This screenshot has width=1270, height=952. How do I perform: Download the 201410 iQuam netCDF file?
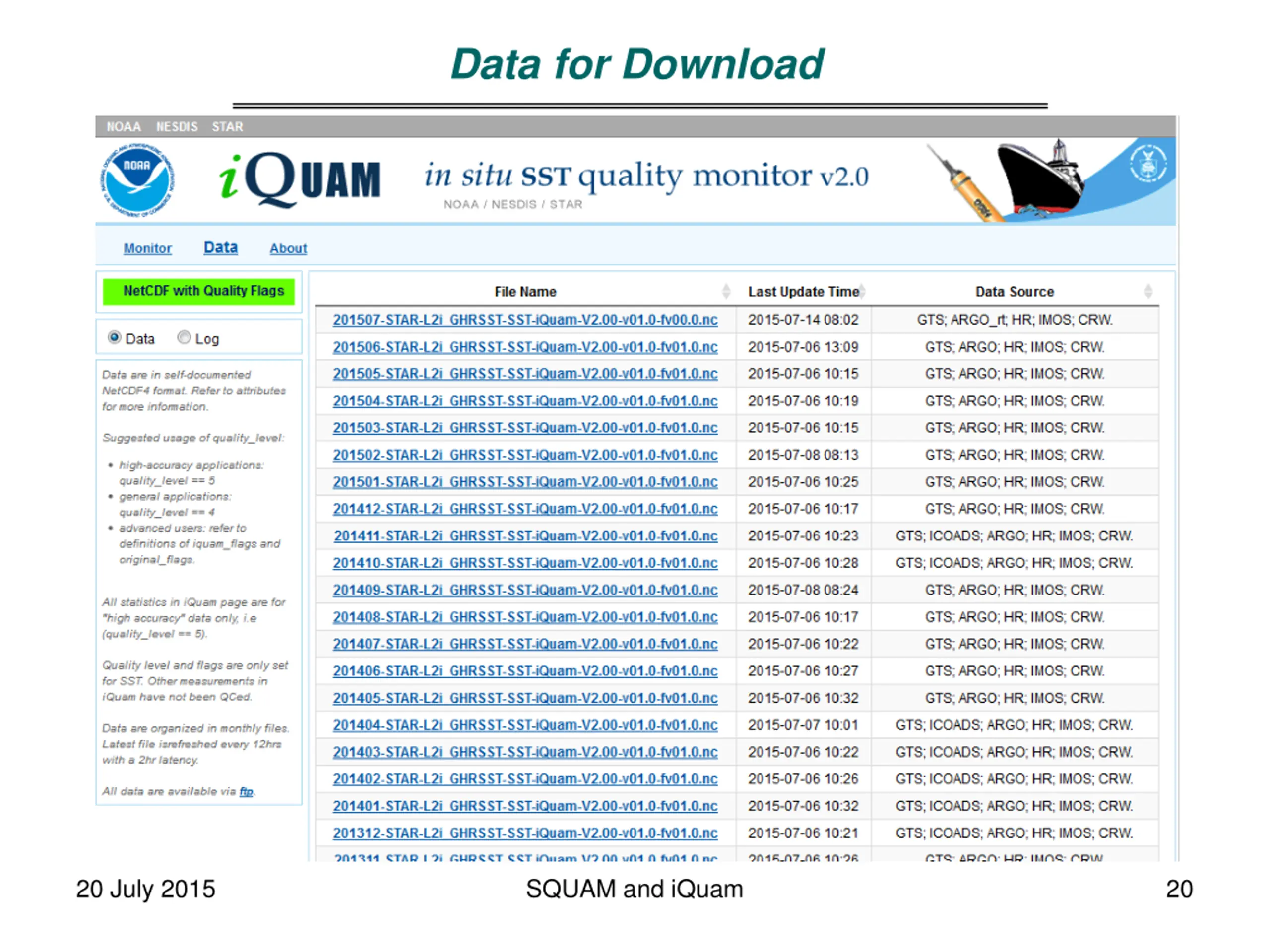point(525,563)
